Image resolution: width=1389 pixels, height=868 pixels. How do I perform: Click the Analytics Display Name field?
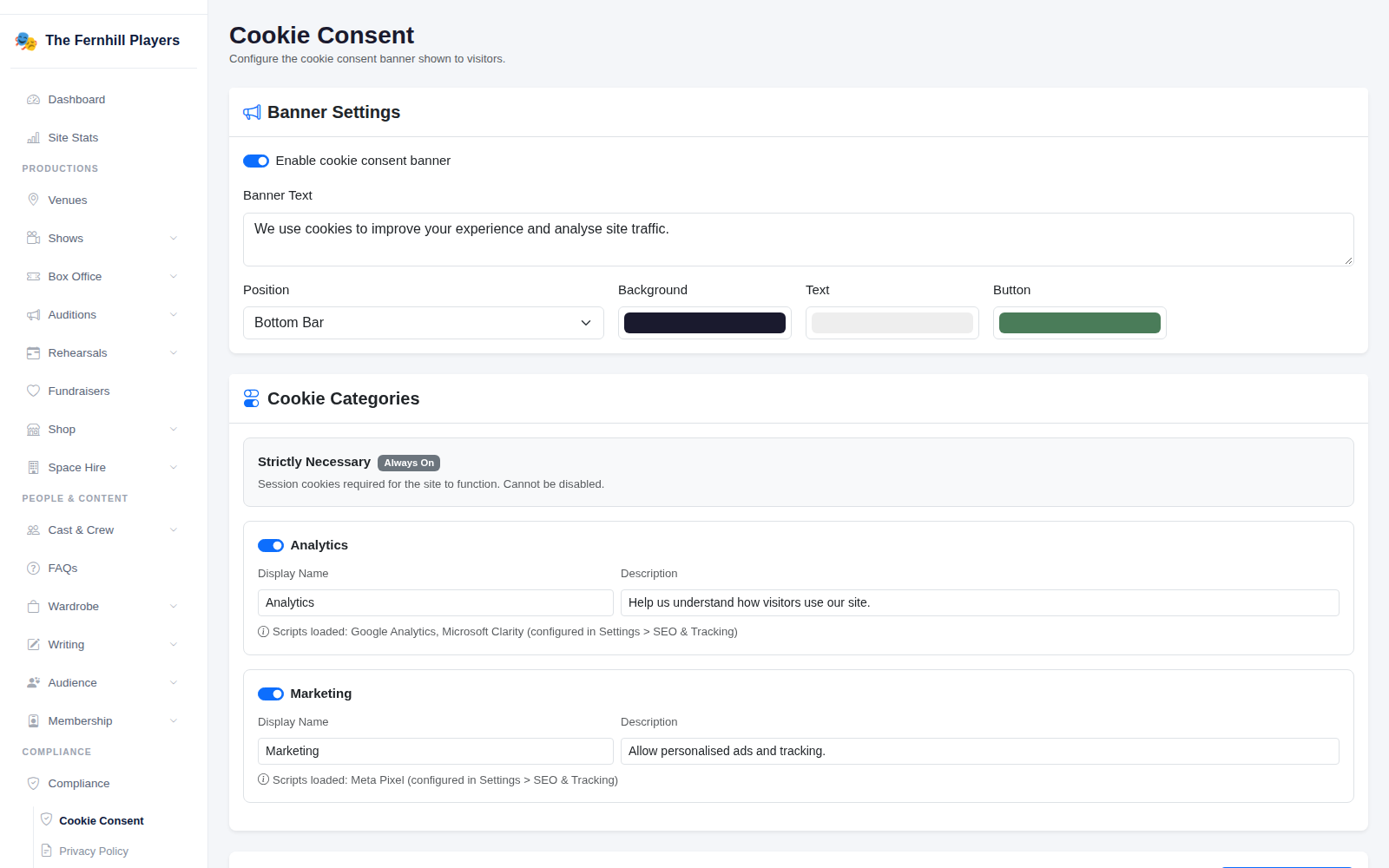click(x=436, y=603)
